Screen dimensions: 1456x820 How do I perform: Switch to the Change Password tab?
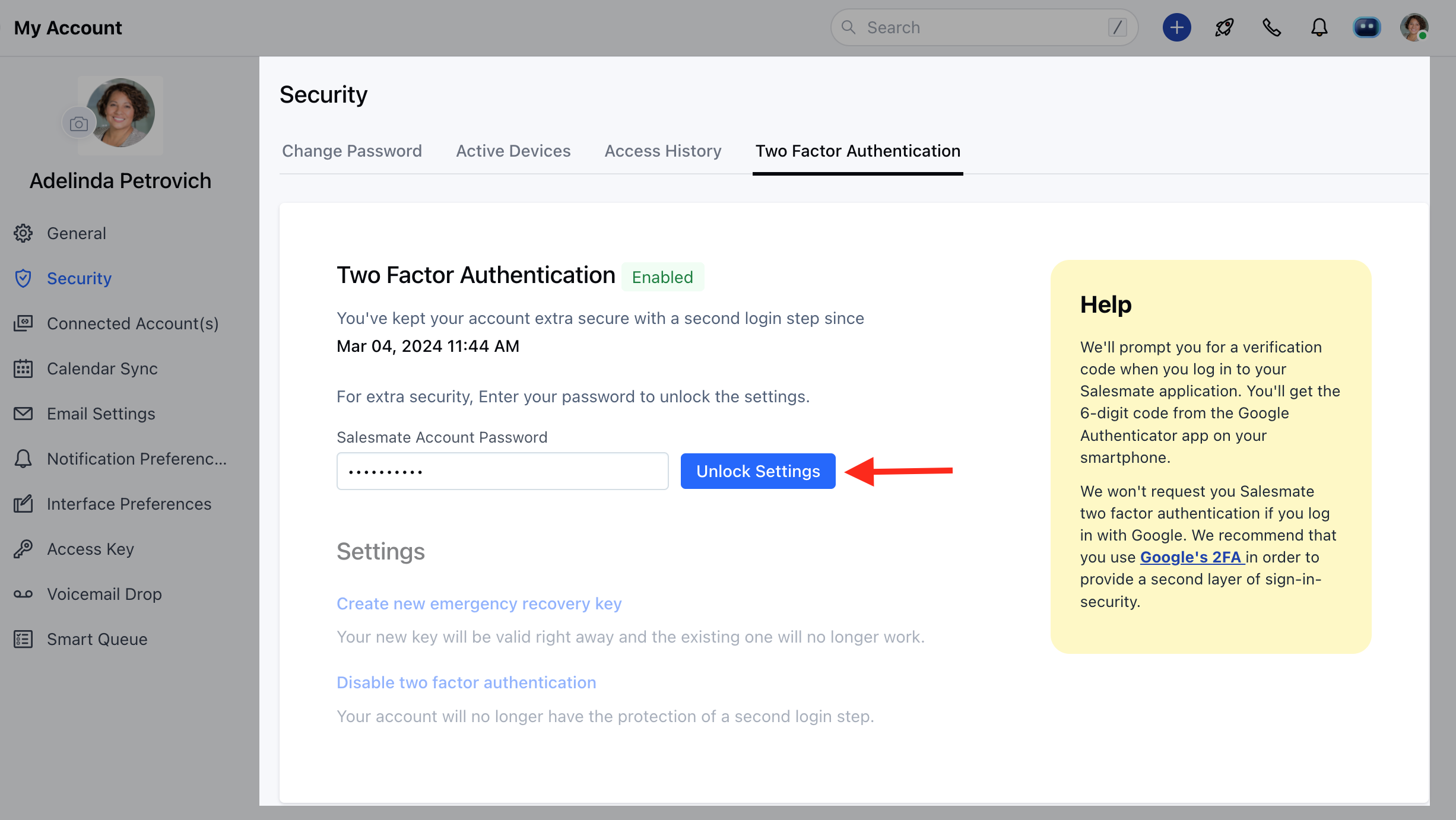[x=352, y=151]
